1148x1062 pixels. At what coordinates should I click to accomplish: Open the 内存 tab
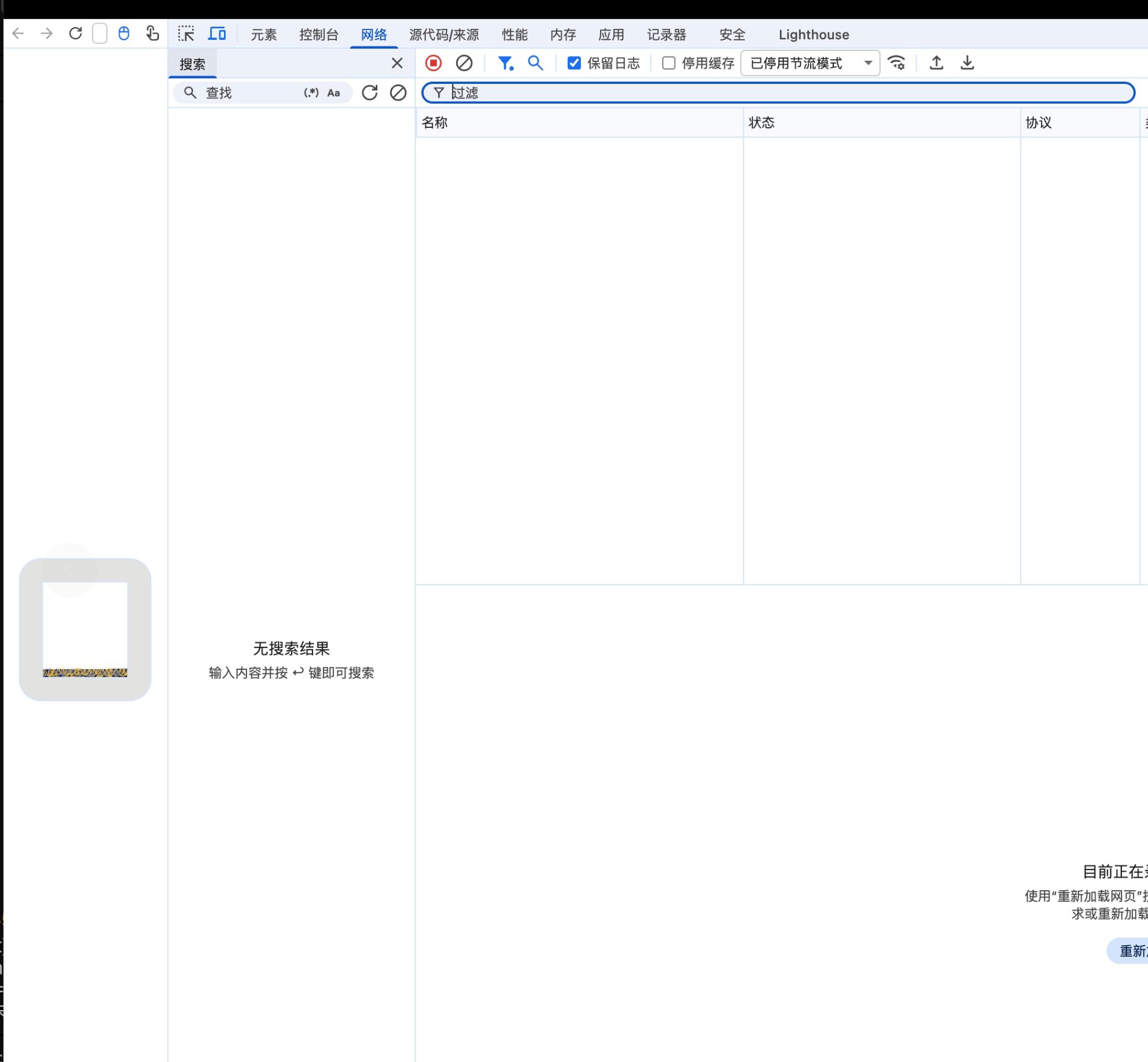pyautogui.click(x=563, y=35)
